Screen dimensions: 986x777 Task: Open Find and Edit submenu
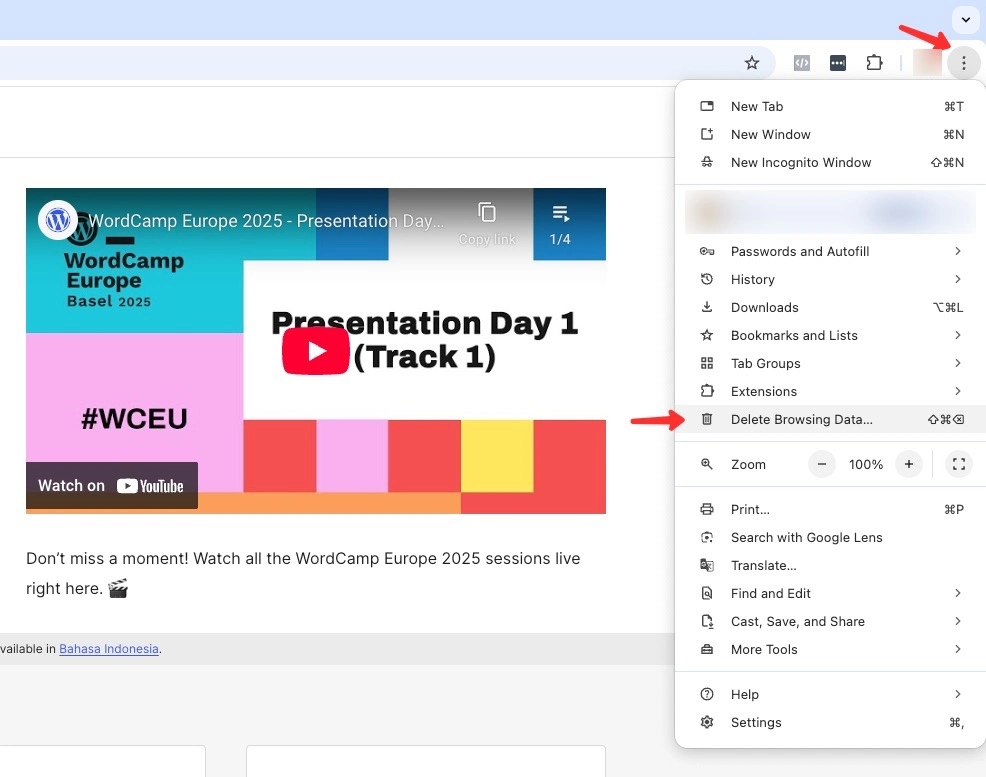click(831, 593)
